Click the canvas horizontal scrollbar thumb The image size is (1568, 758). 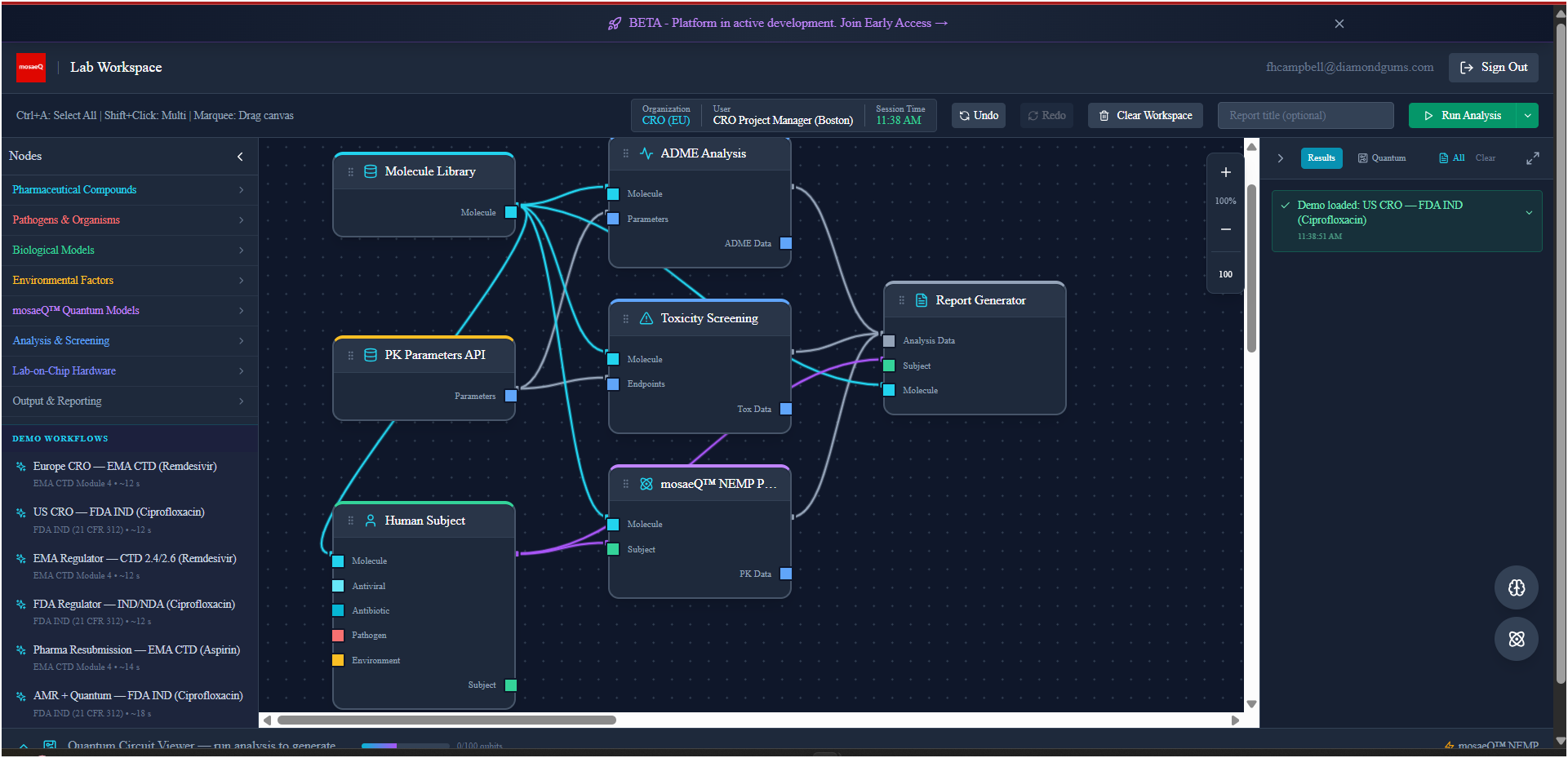point(446,720)
